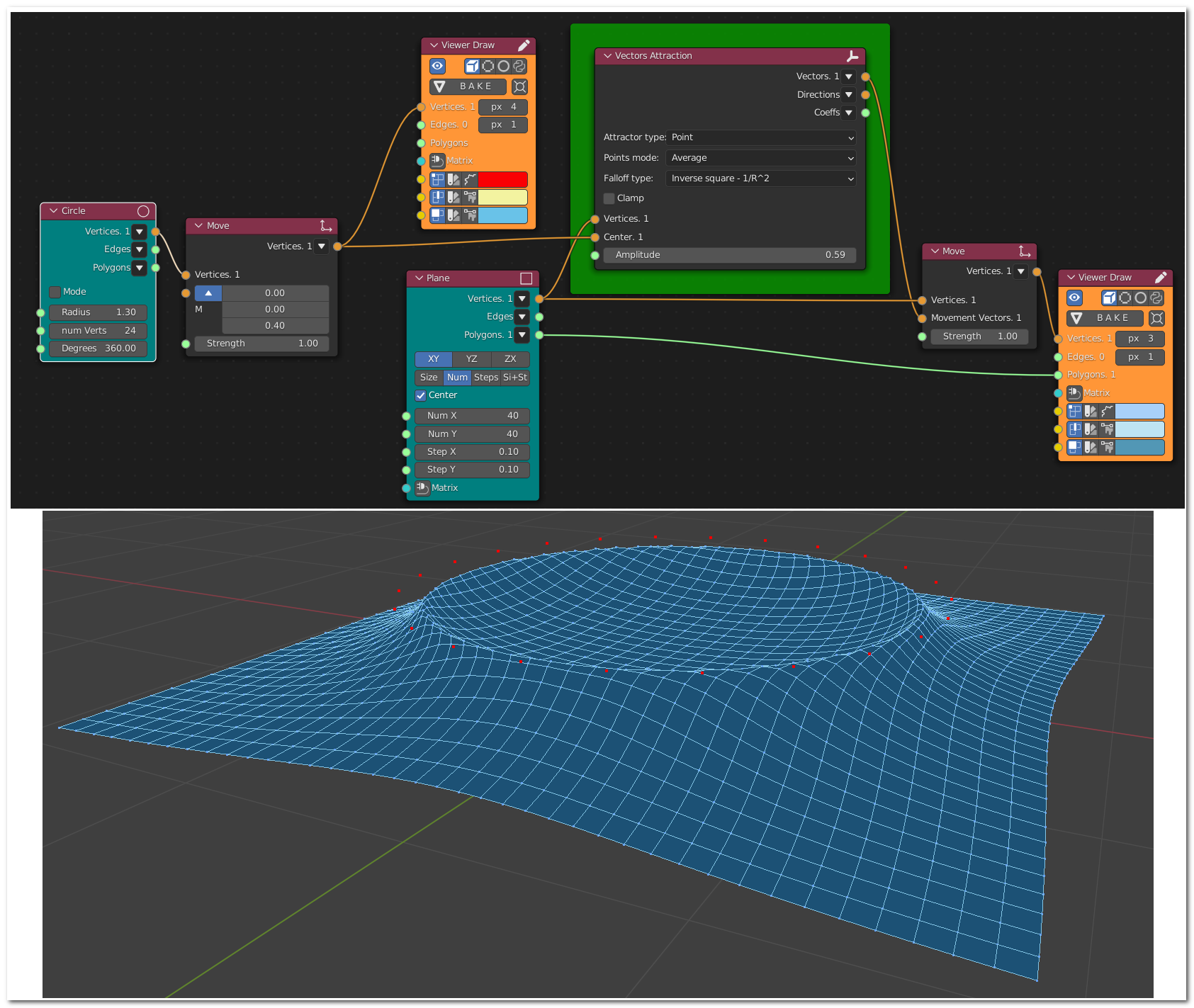
Task: Select Size mode tab in Plane node
Action: [x=429, y=378]
